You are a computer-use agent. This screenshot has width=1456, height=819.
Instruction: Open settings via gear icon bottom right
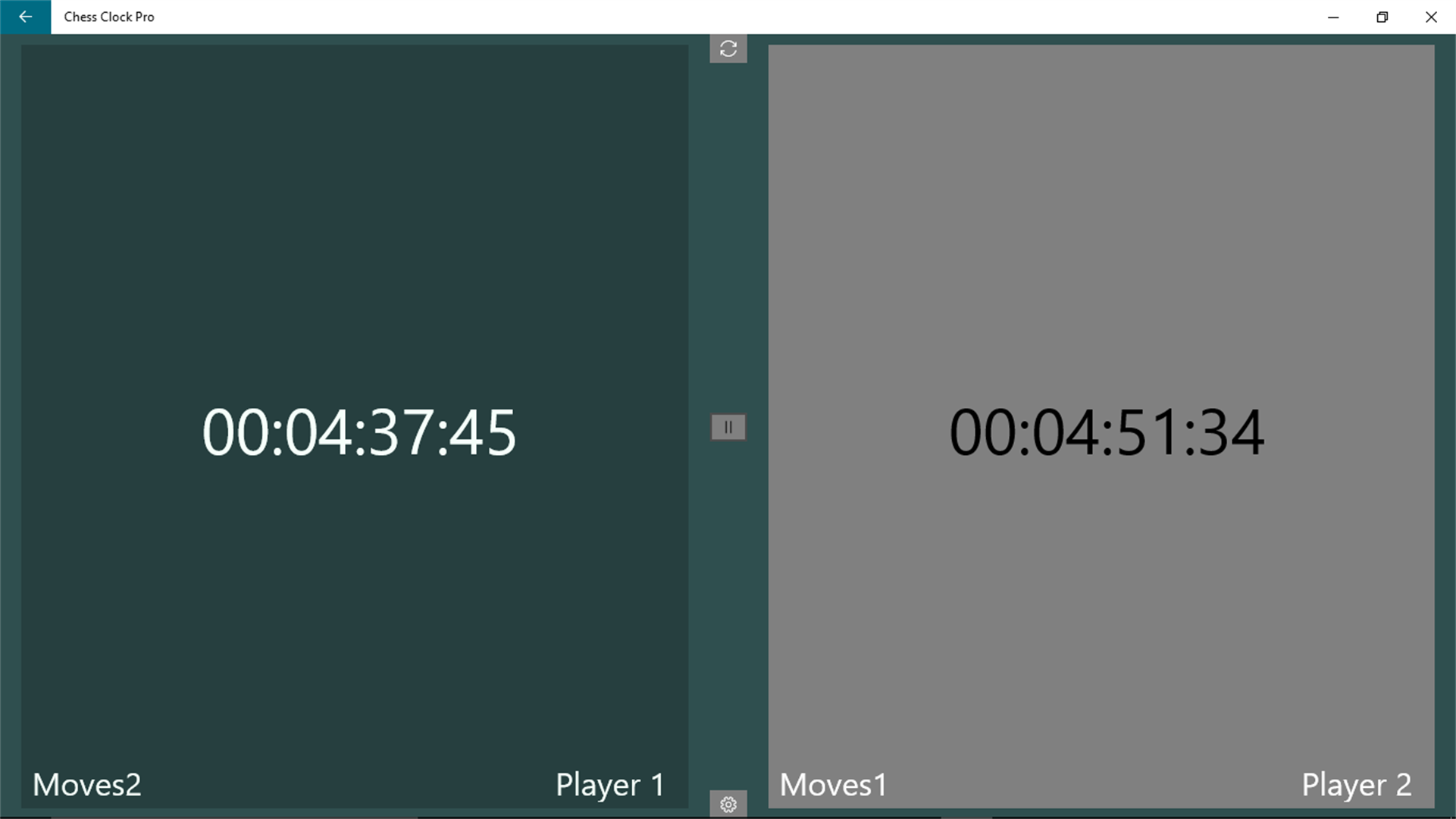coord(728,804)
